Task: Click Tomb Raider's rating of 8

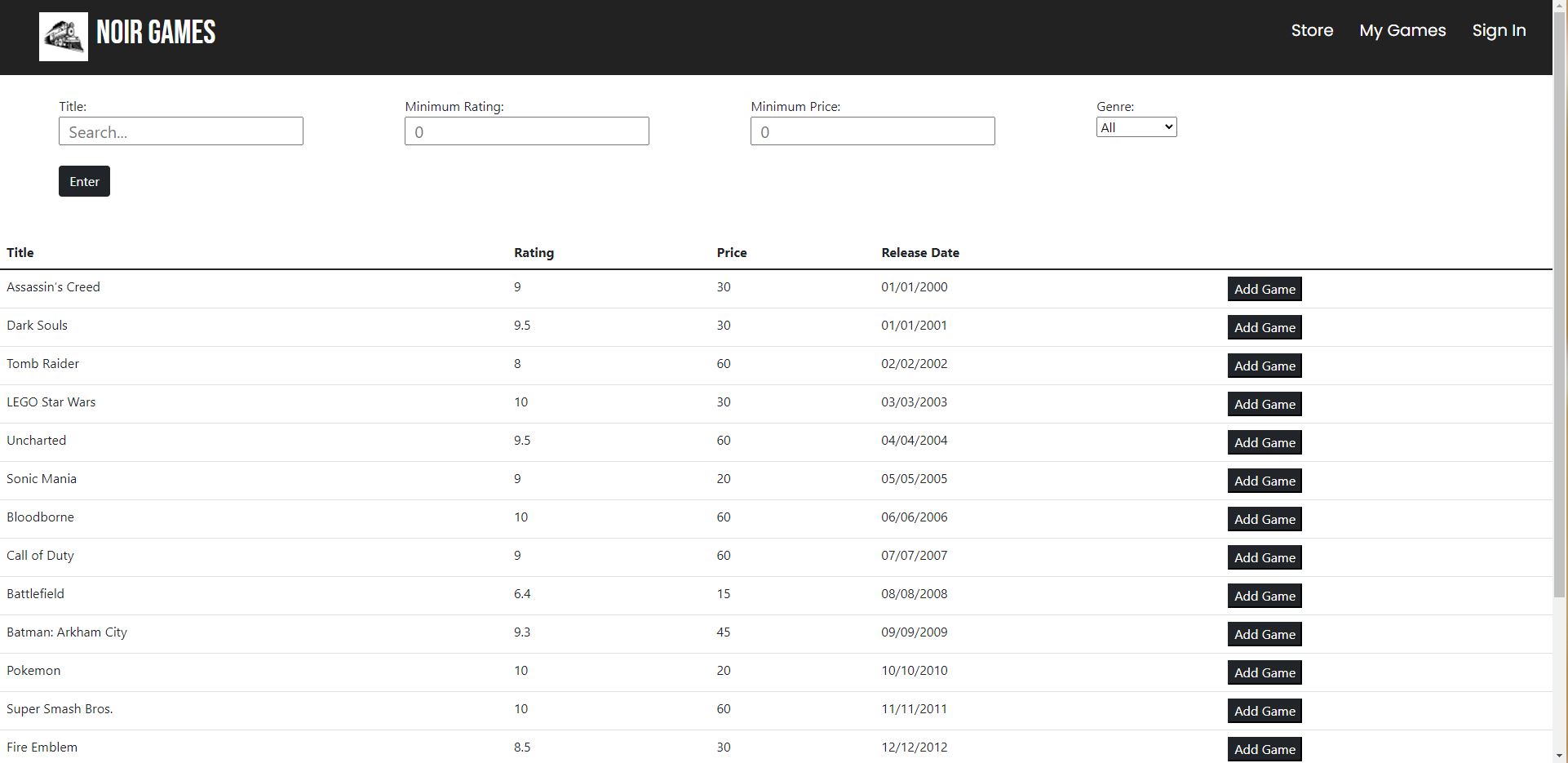Action: click(517, 364)
